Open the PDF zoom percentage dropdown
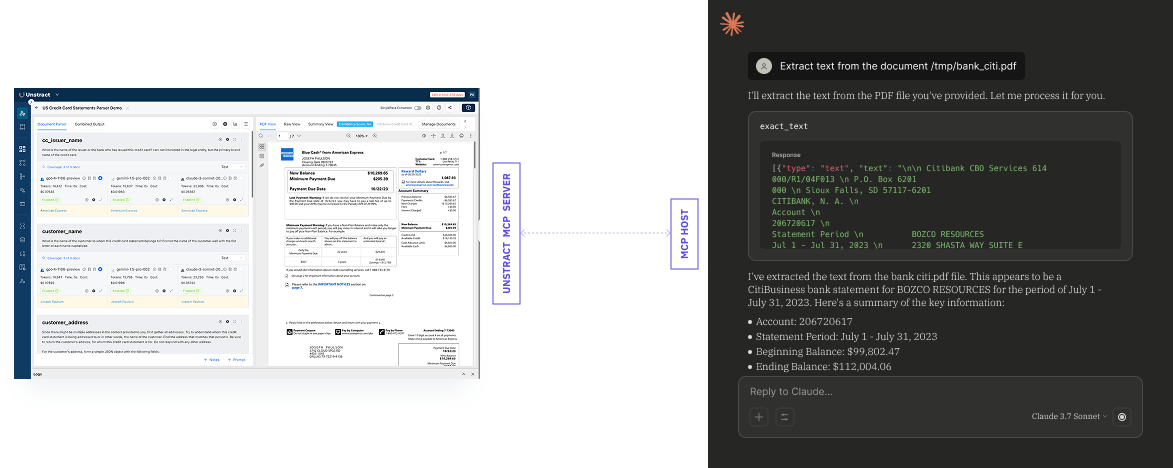 [361, 135]
